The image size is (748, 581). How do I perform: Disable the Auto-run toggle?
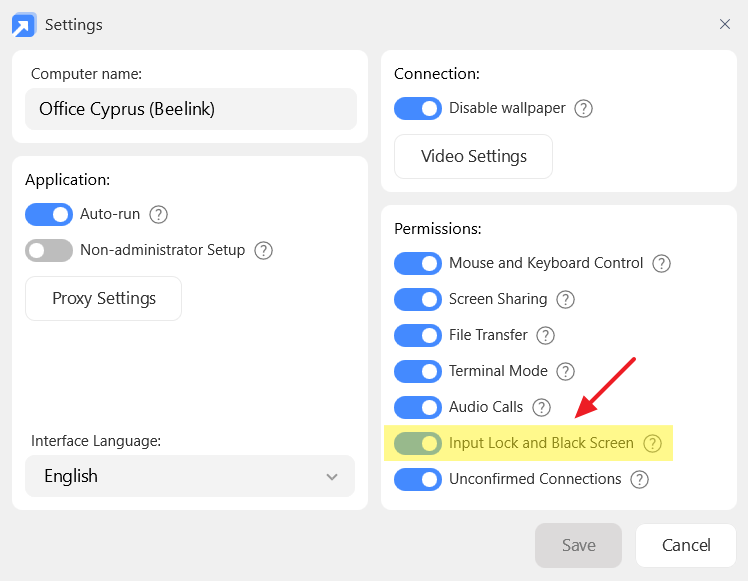point(49,215)
